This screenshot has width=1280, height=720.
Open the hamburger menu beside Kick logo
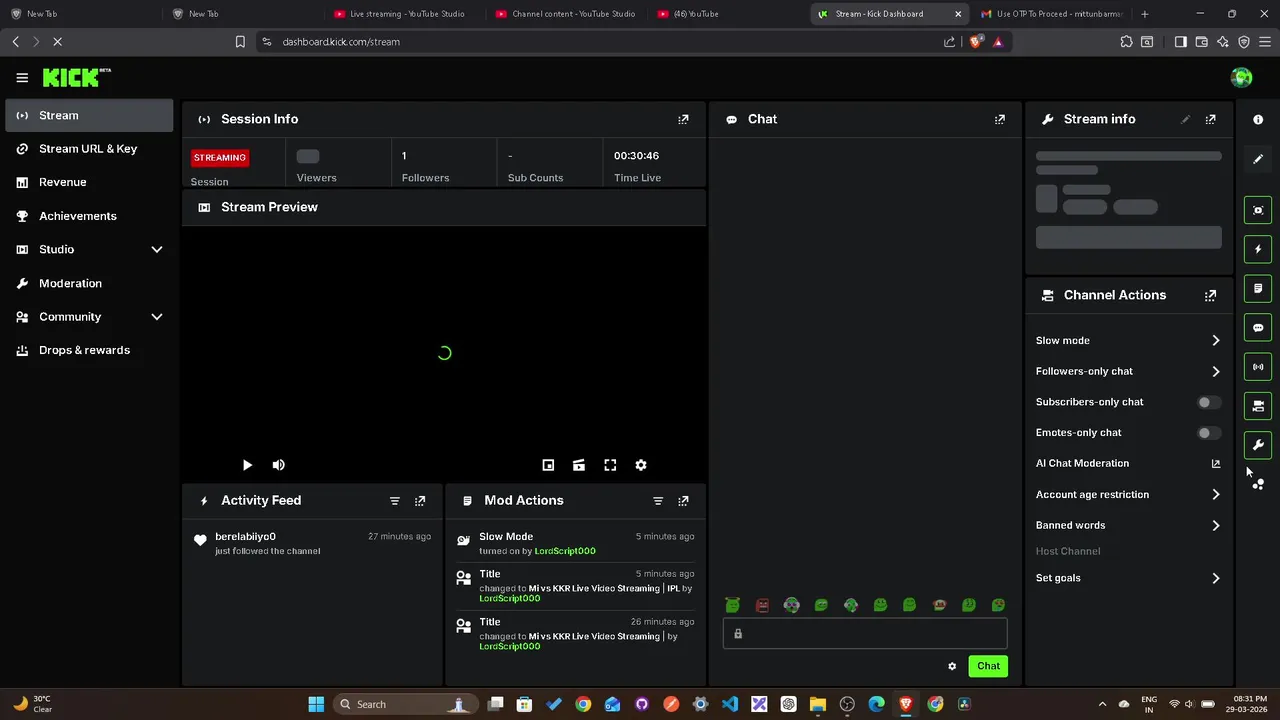click(x=22, y=77)
